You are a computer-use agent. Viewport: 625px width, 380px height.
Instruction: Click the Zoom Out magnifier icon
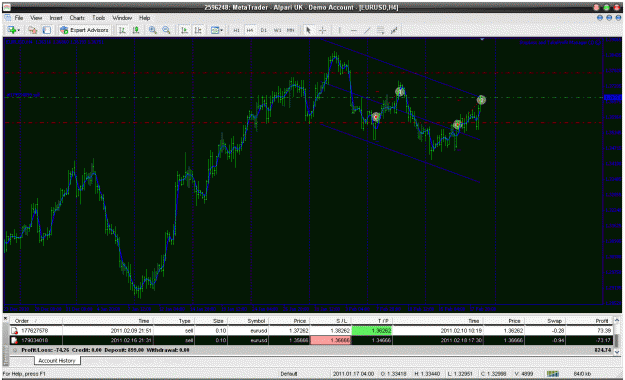(x=166, y=30)
